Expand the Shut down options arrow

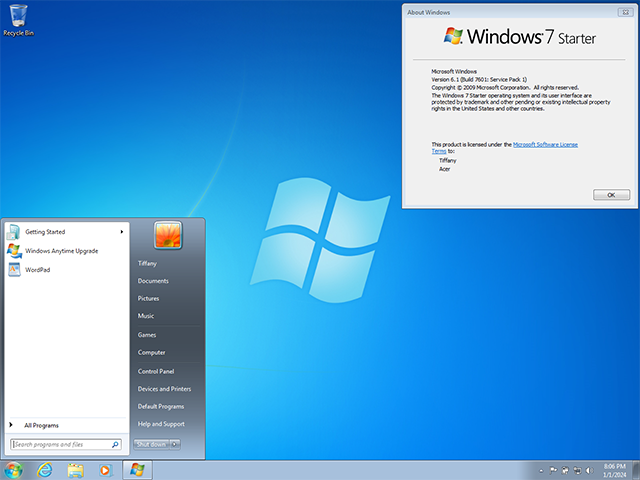175,443
